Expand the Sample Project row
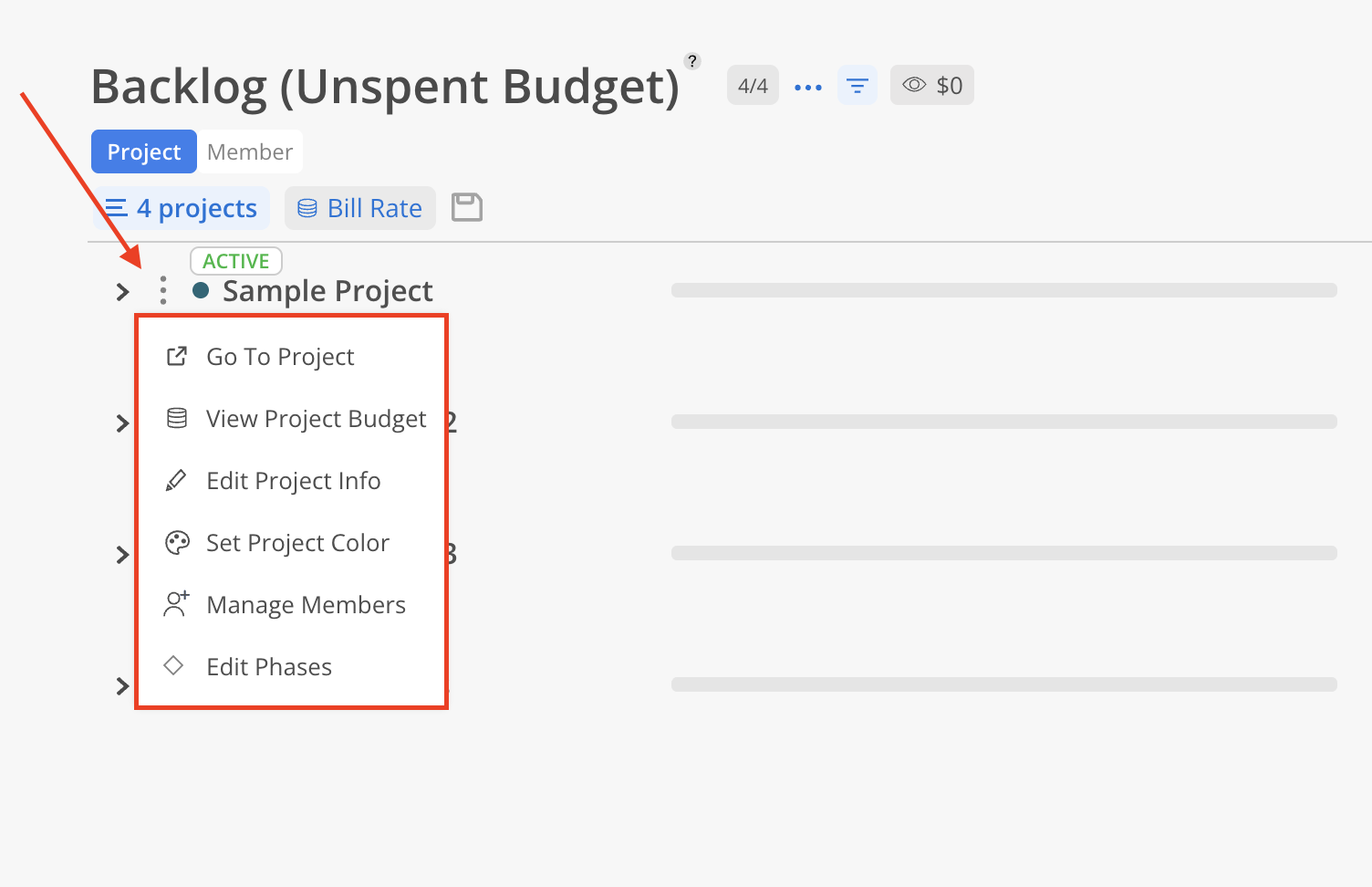This screenshot has width=1372, height=887. click(x=122, y=292)
